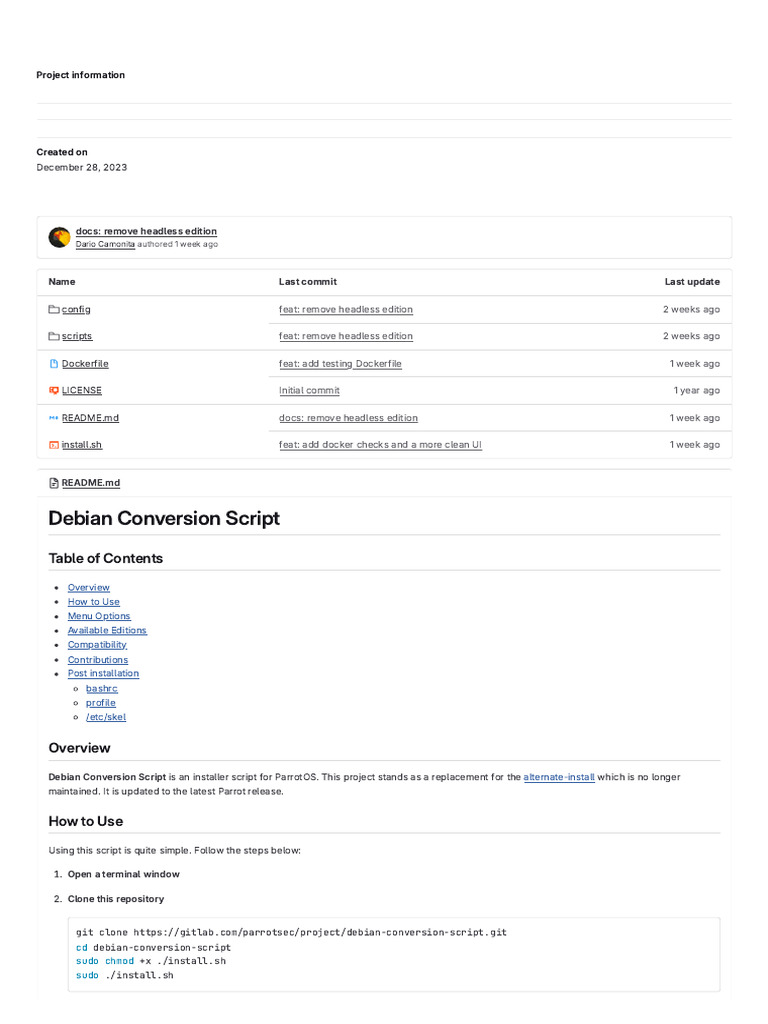The image size is (768, 1024).
Task: Jump to Available Editions section
Action: pos(107,631)
